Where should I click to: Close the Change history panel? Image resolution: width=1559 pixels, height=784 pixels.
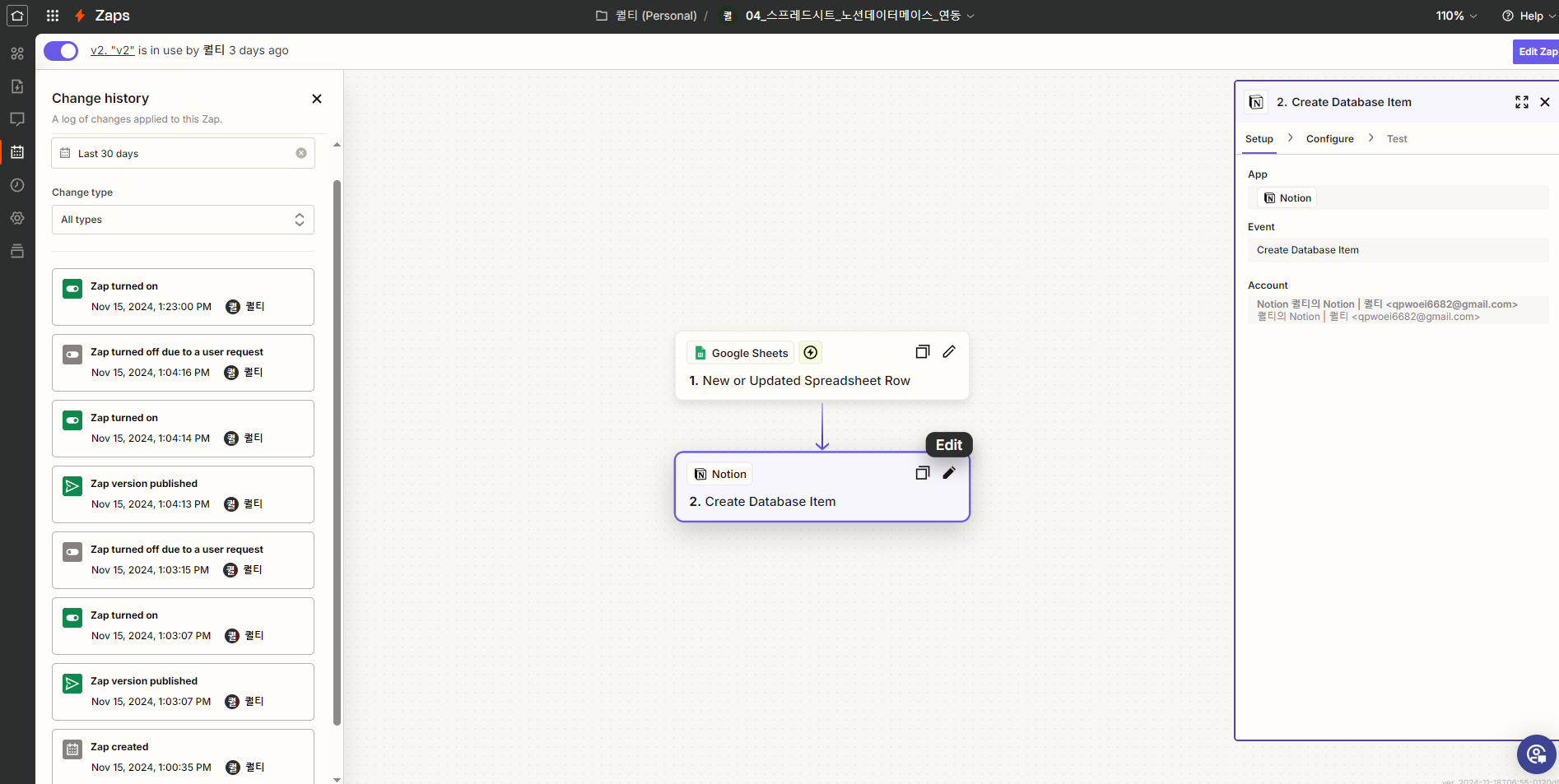pos(317,99)
